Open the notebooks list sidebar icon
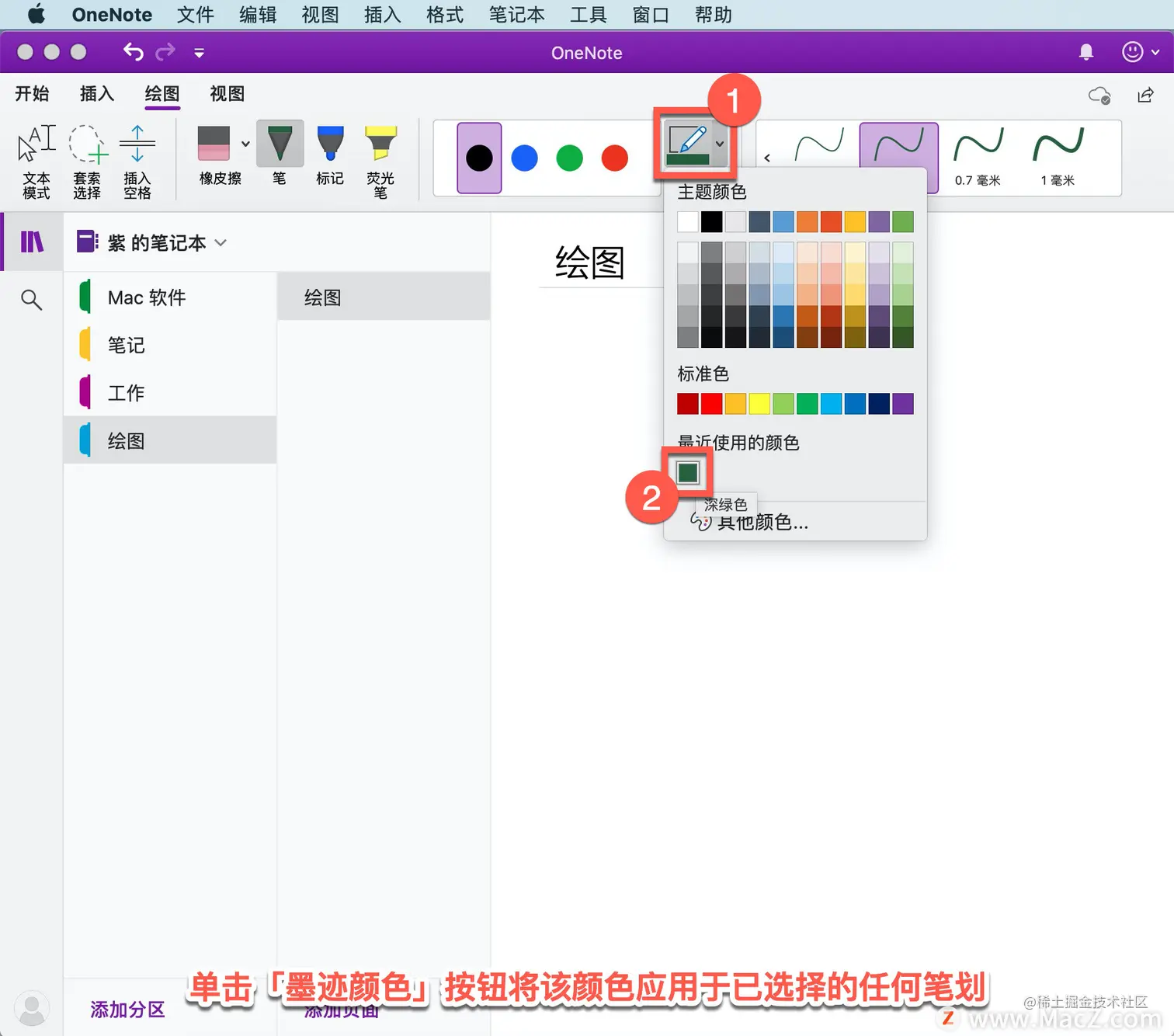The width and height of the screenshot is (1174, 1036). (x=32, y=242)
